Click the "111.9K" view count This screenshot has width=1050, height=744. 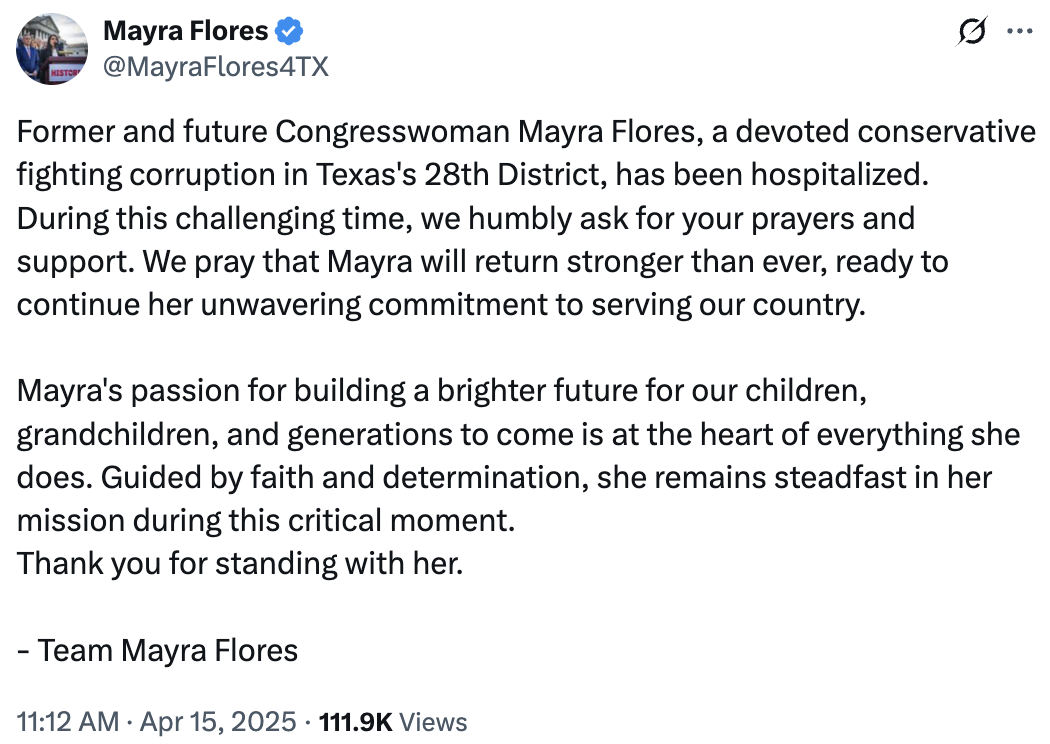click(x=356, y=722)
